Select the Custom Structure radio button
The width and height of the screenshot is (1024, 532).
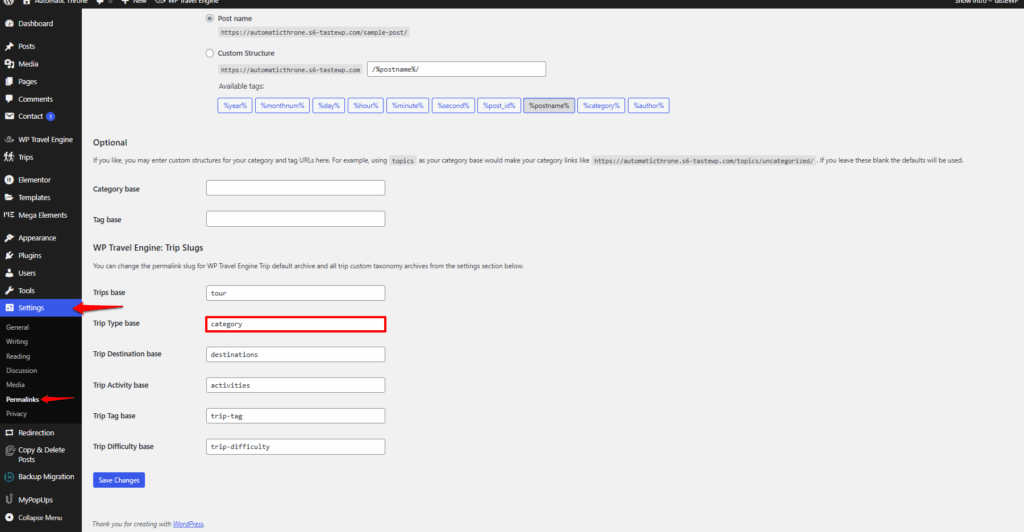pos(209,53)
